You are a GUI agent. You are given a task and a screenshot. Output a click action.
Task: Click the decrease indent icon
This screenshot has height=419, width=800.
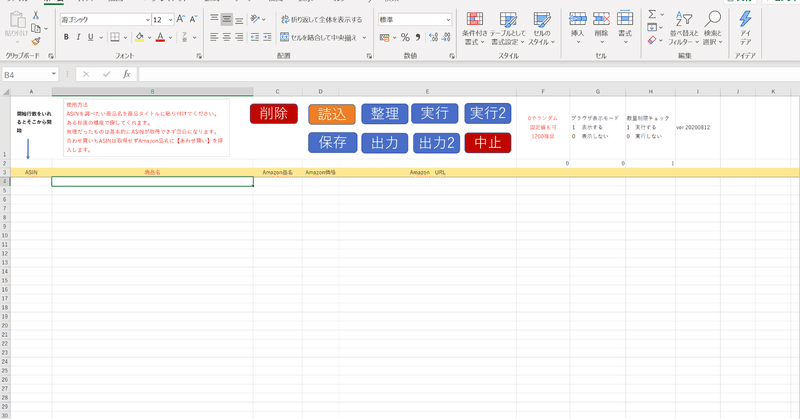pyautogui.click(x=255, y=37)
